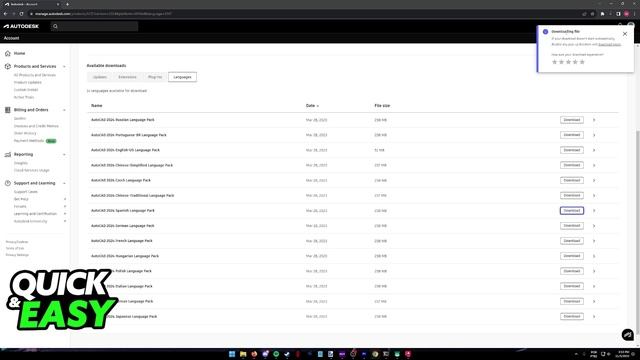Expand the Japanese Language Pack row details
The height and width of the screenshot is (360, 640).
click(x=594, y=316)
